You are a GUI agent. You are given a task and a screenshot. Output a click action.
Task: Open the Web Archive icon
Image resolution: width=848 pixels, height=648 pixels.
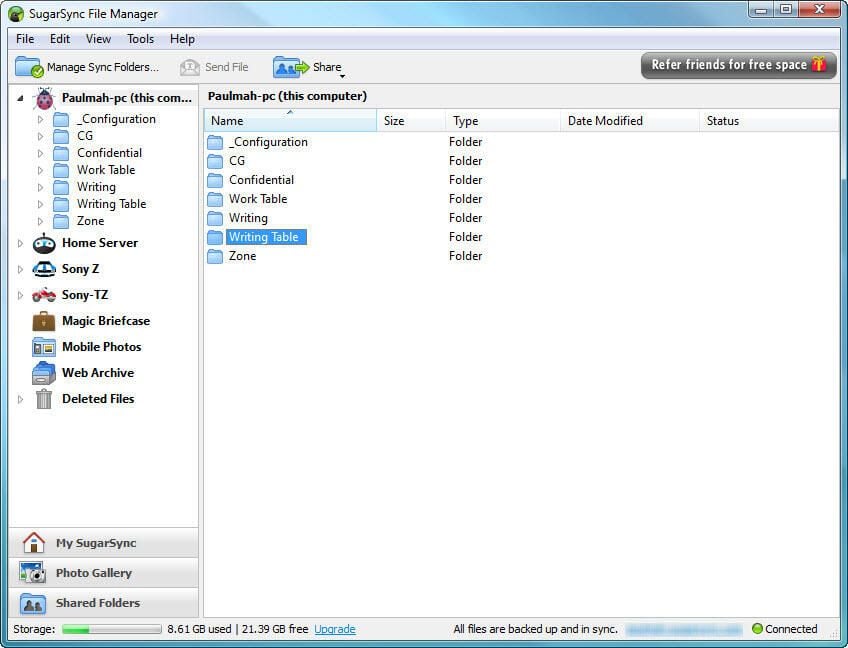tap(44, 373)
